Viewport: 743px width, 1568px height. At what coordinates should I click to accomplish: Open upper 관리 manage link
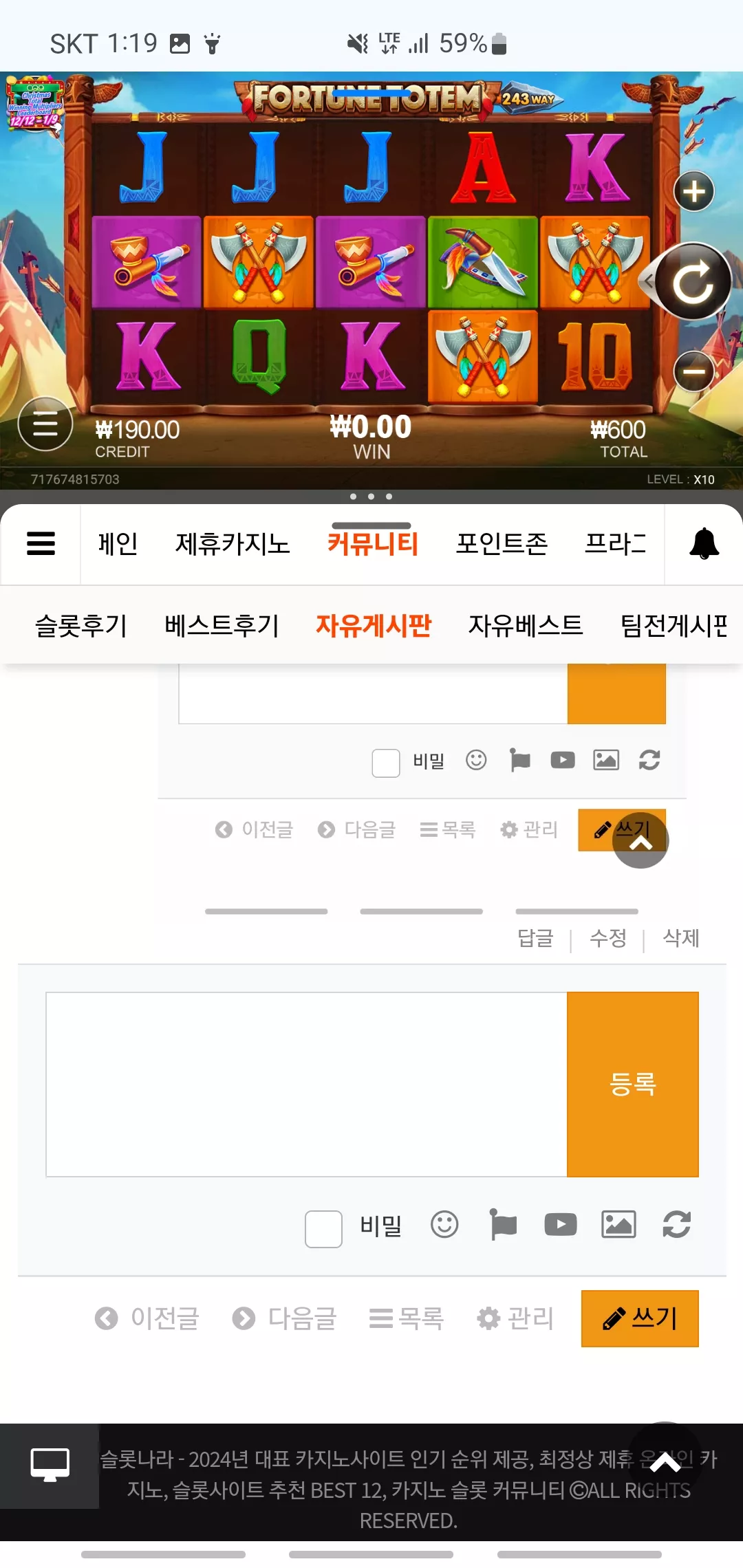tap(528, 829)
